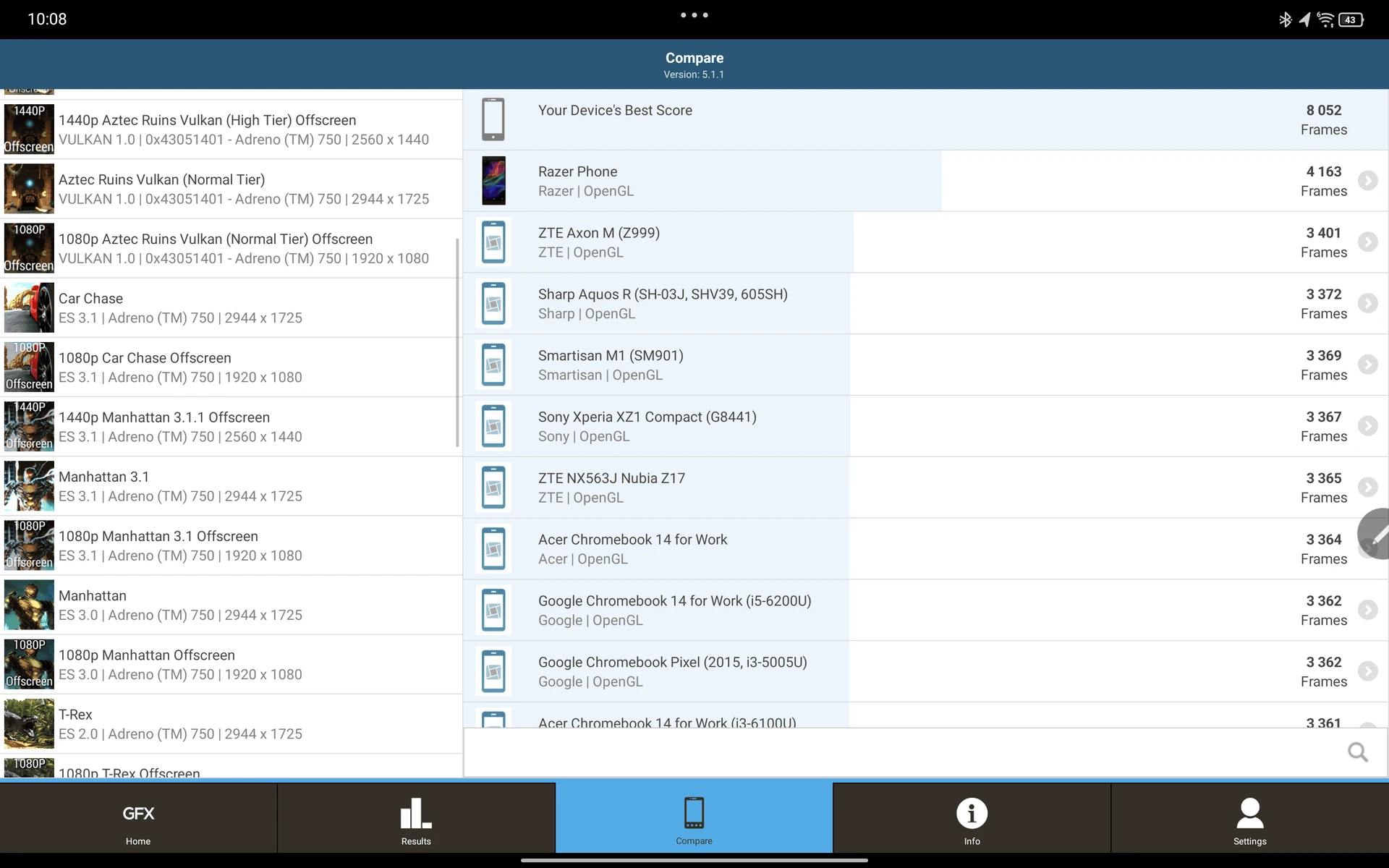Select 1440p Manhattan 3.1.1 Offscreen test
Image resolution: width=1389 pixels, height=868 pixels.
[x=231, y=427]
